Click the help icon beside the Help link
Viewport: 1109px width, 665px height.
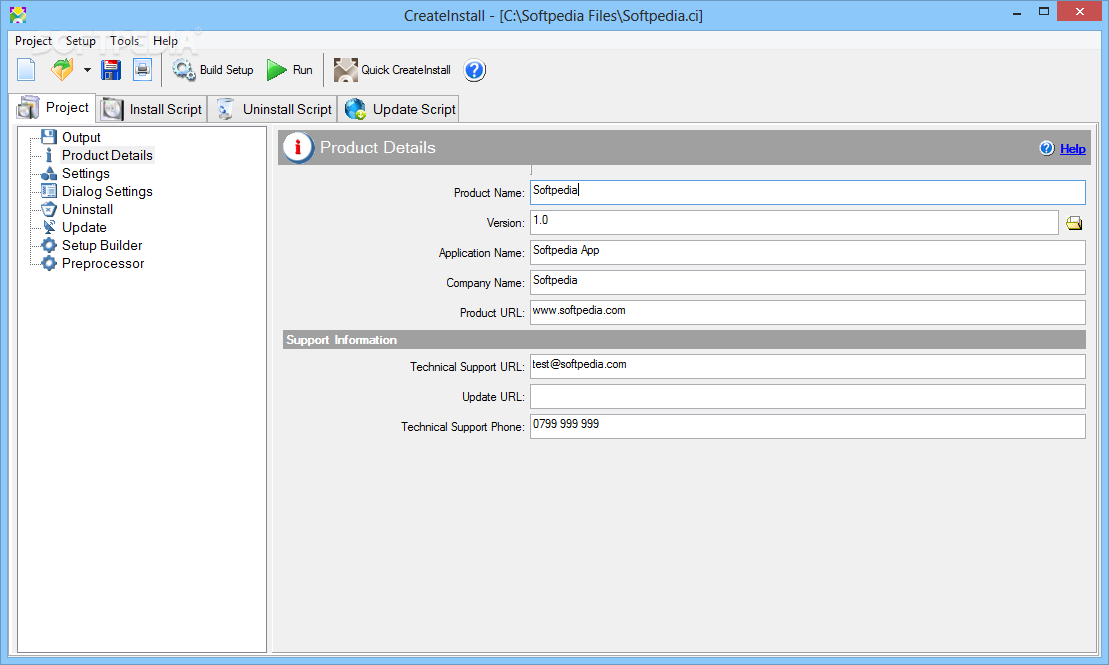pos(1047,148)
